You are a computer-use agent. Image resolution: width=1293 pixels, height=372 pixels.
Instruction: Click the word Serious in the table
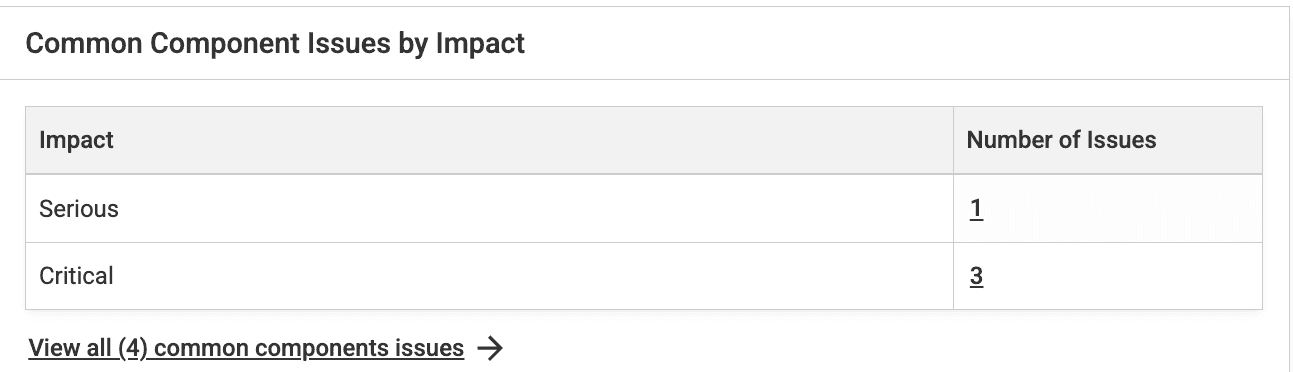pyautogui.click(x=79, y=209)
